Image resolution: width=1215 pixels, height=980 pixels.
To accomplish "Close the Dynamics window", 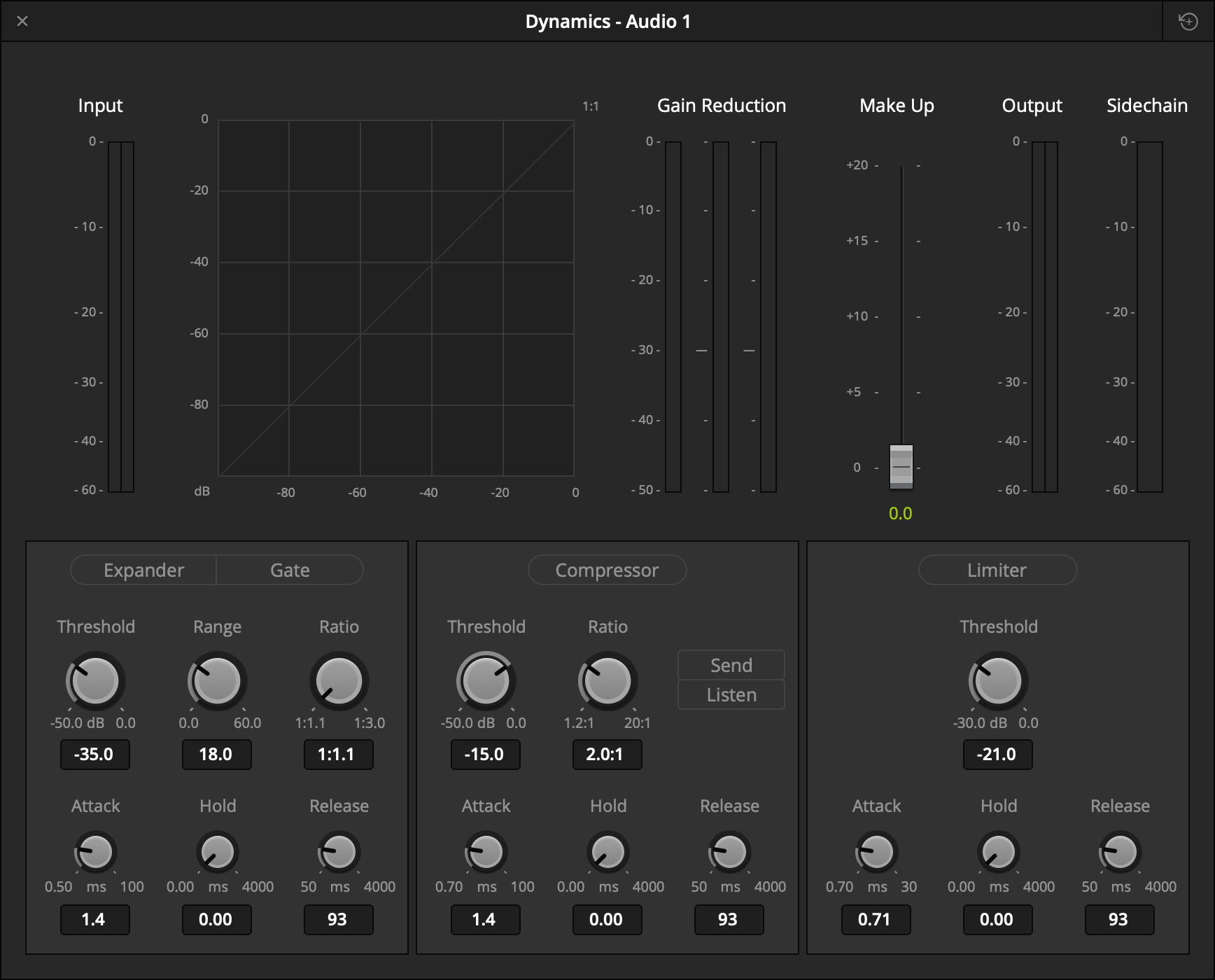I will [x=22, y=21].
